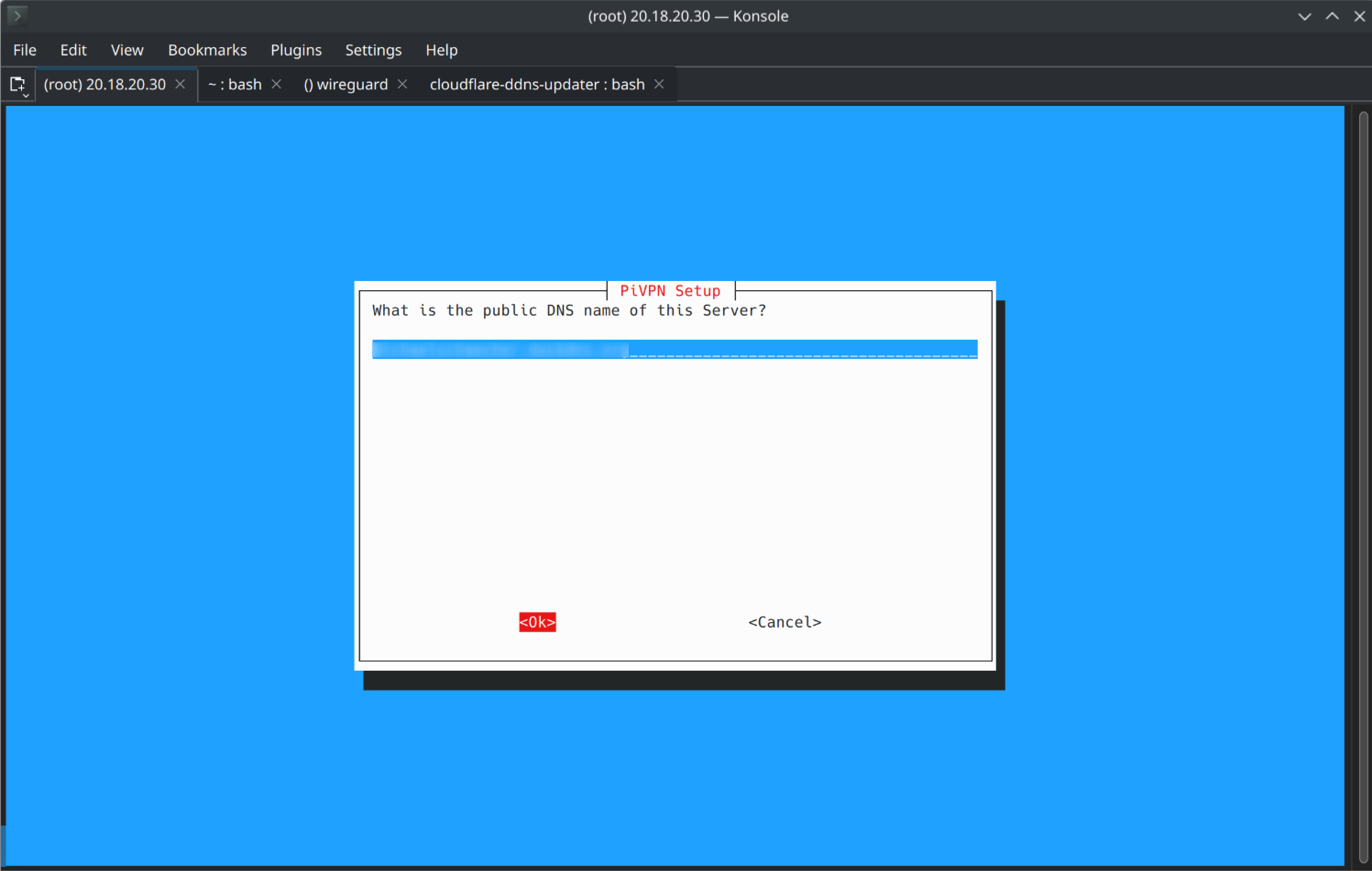The width and height of the screenshot is (1372, 871).
Task: Close the Konsole window
Action: (x=1360, y=16)
